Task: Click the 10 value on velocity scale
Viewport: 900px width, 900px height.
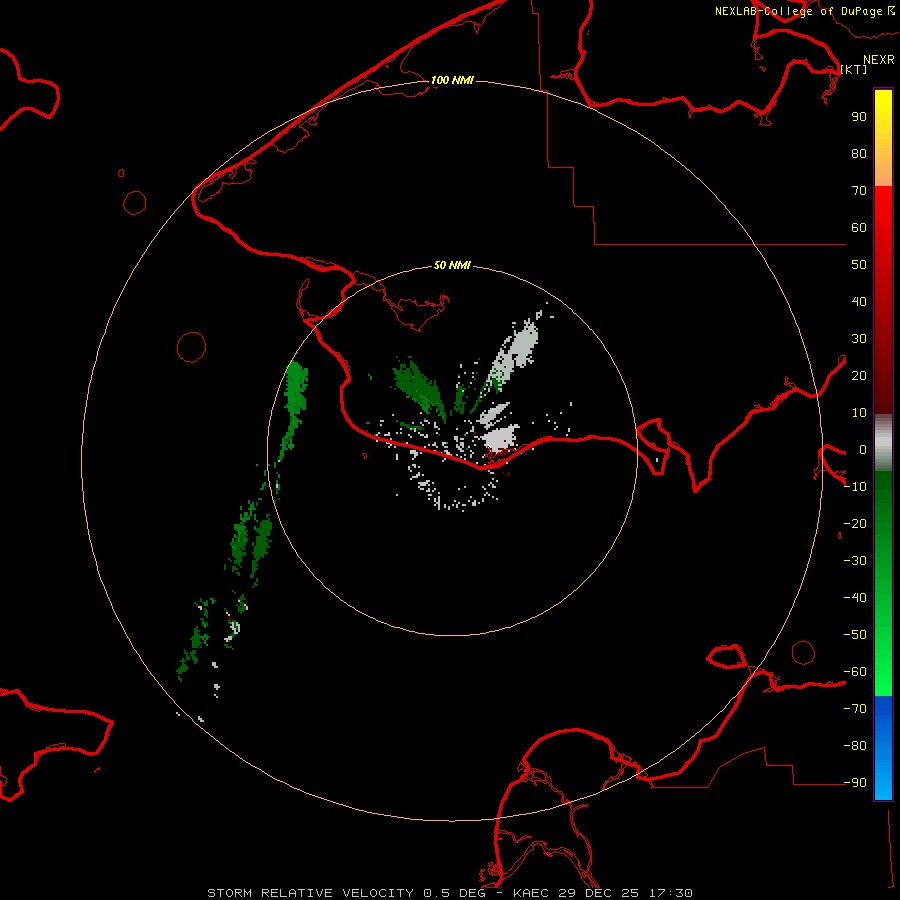Action: 859,413
